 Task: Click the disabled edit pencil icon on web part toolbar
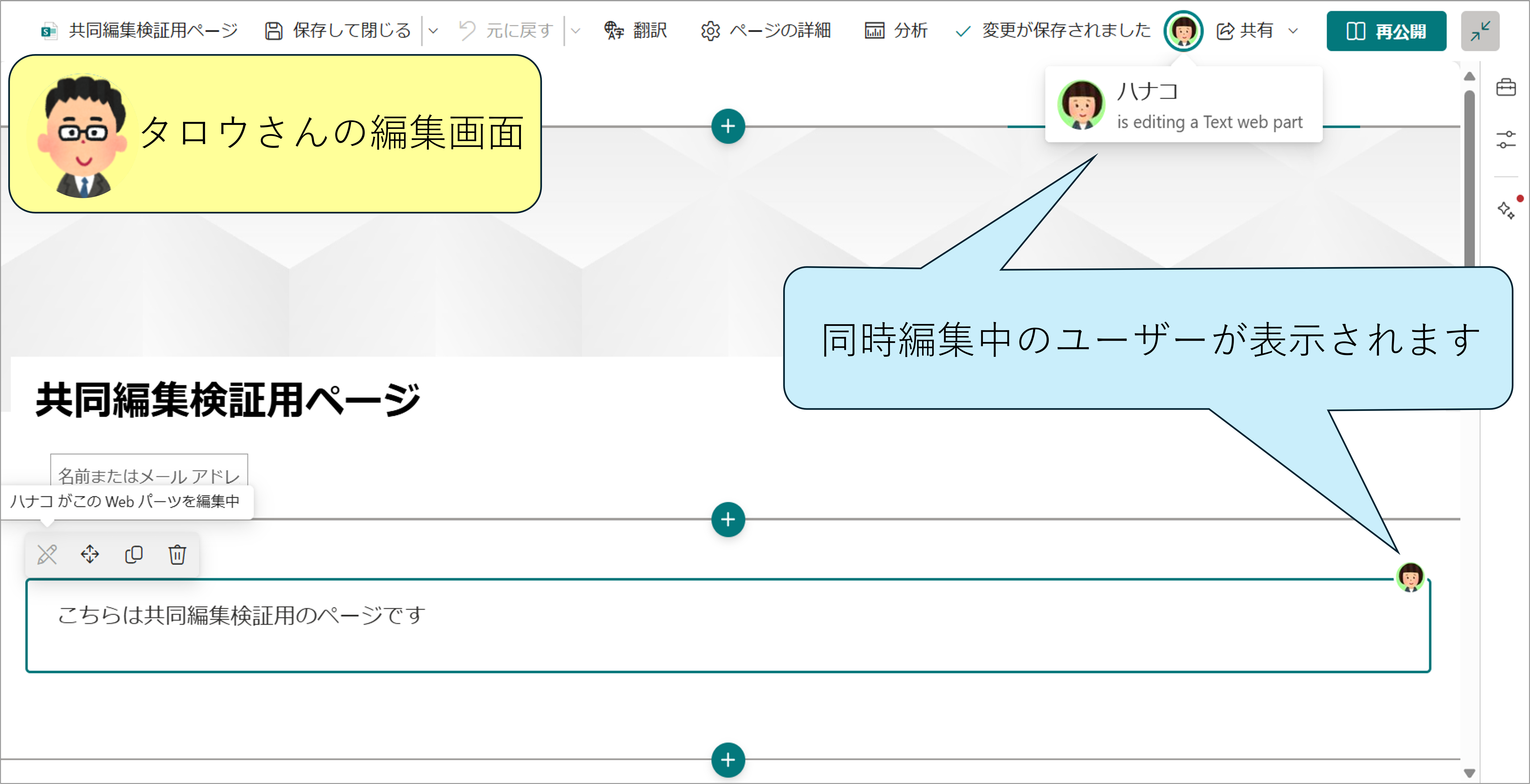[x=47, y=555]
